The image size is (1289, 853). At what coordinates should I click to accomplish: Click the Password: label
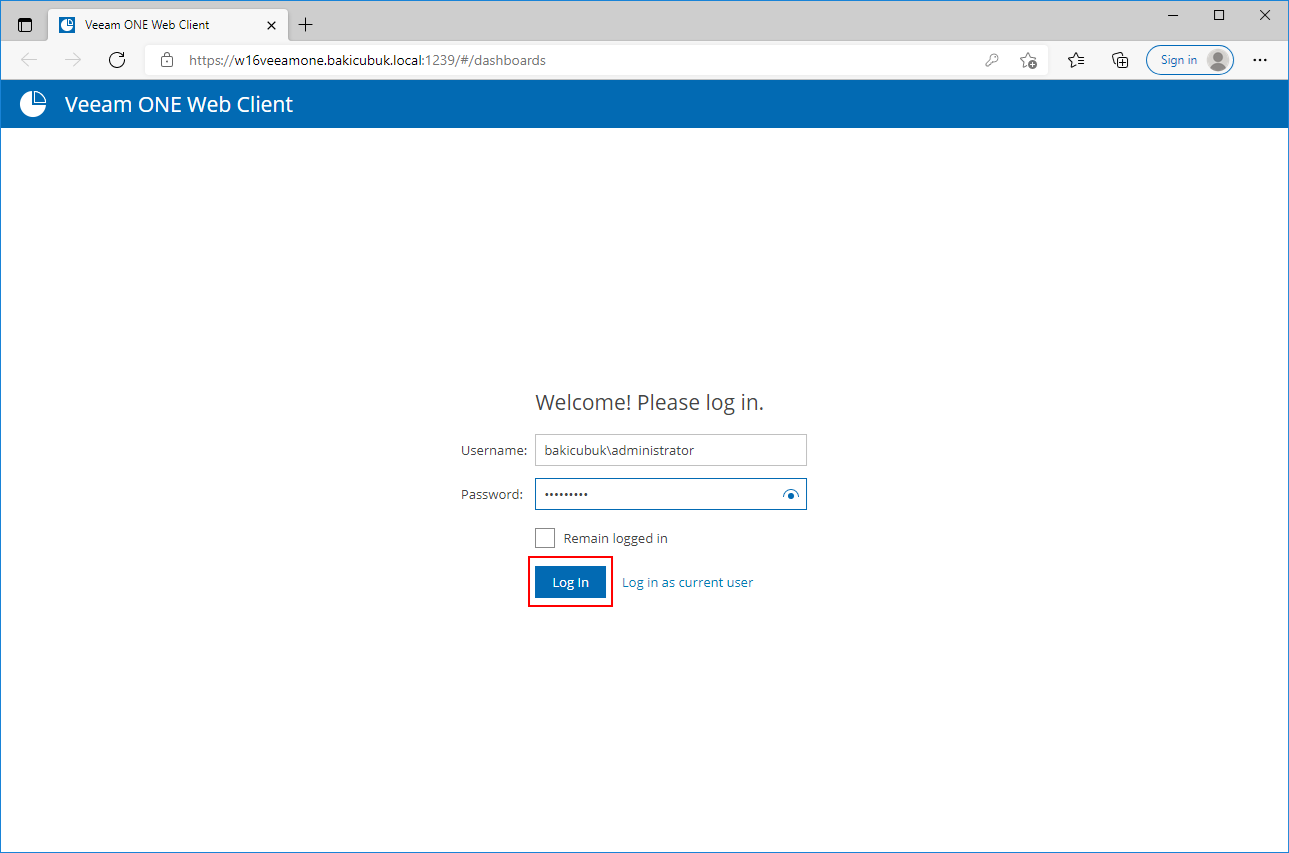pyautogui.click(x=492, y=494)
